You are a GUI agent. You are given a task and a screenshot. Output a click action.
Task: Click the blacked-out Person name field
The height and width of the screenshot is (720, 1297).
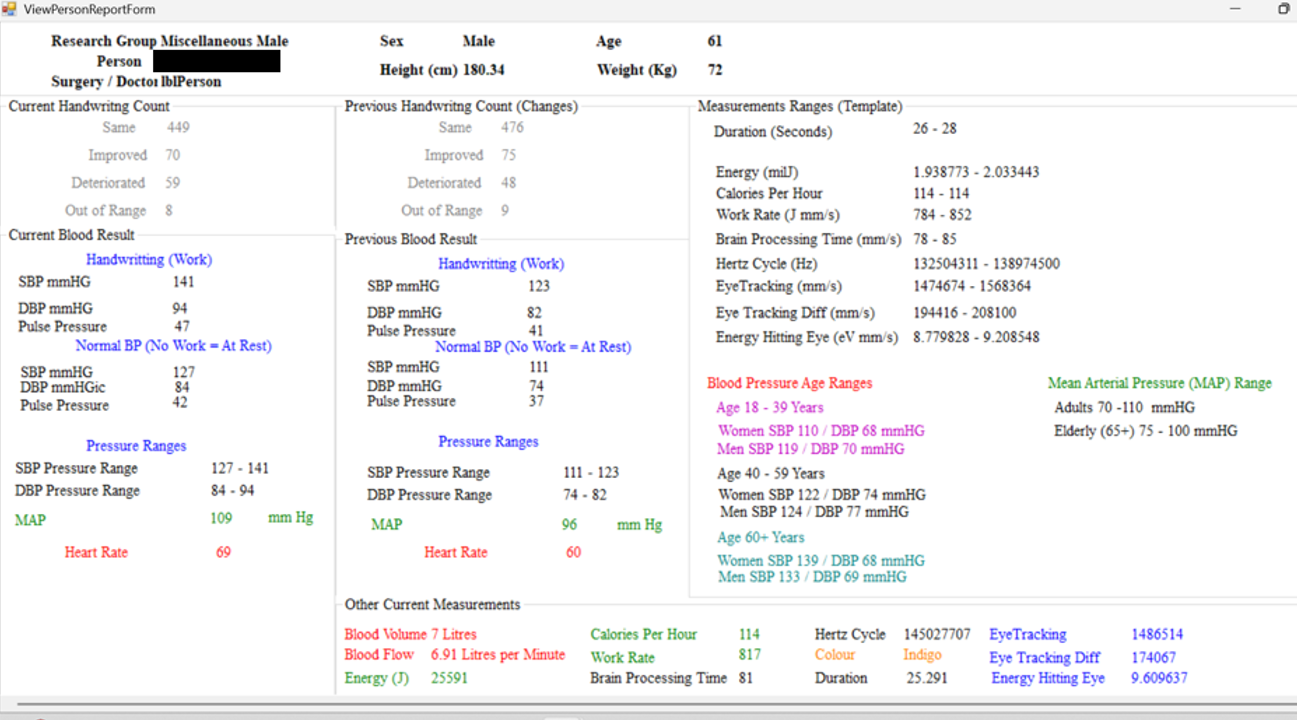[216, 61]
